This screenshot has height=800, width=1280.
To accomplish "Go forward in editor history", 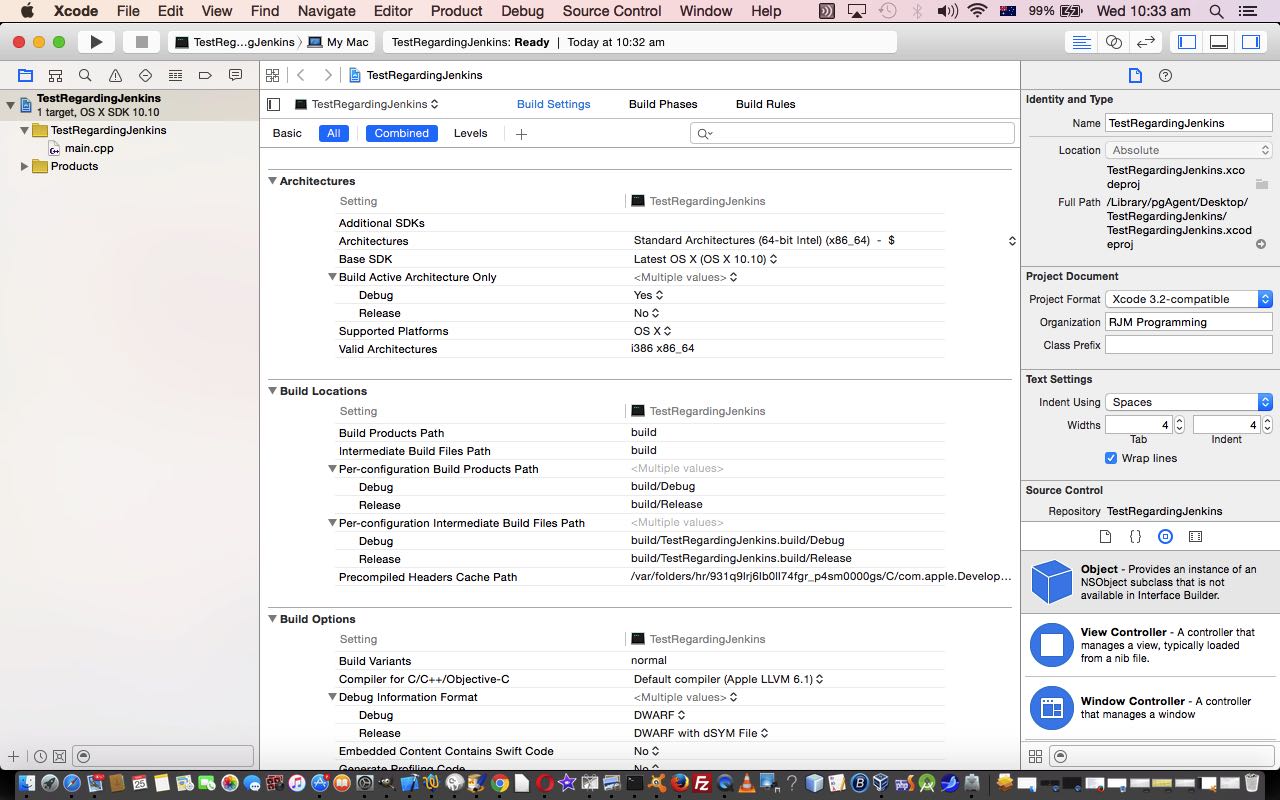I will tap(327, 75).
